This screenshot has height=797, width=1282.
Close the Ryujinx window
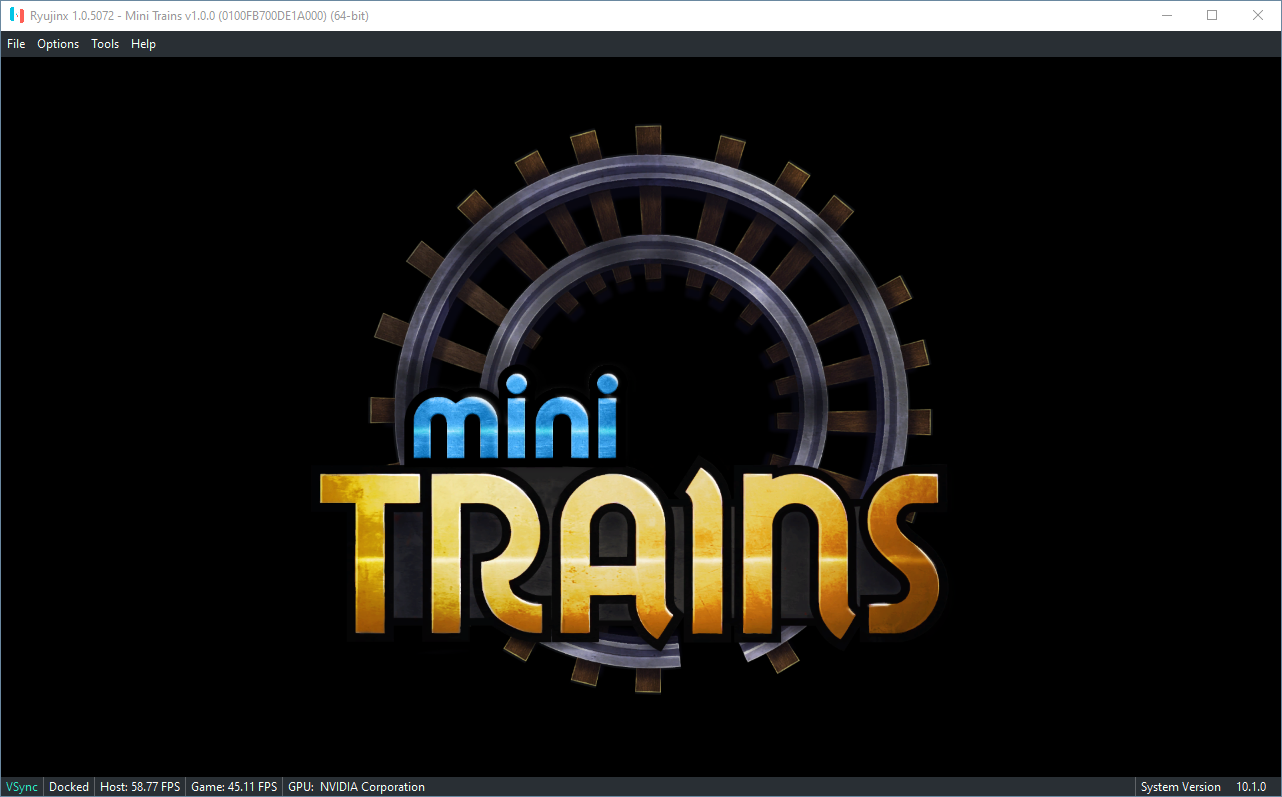1258,15
